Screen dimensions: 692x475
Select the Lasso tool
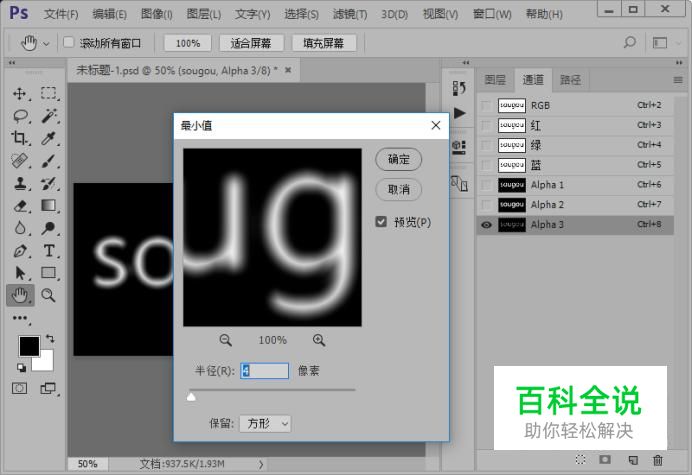click(x=20, y=116)
